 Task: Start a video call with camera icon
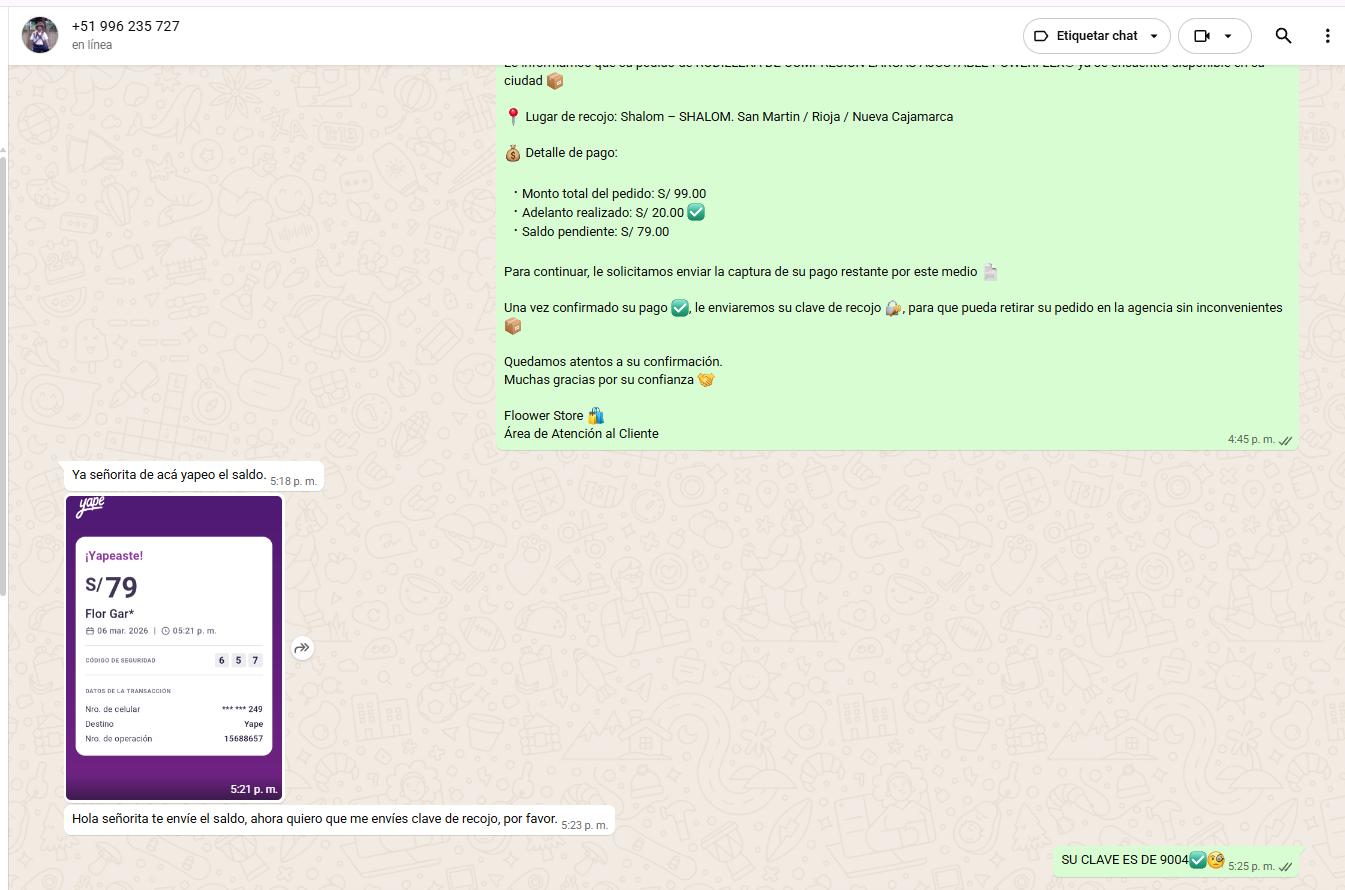[1202, 36]
